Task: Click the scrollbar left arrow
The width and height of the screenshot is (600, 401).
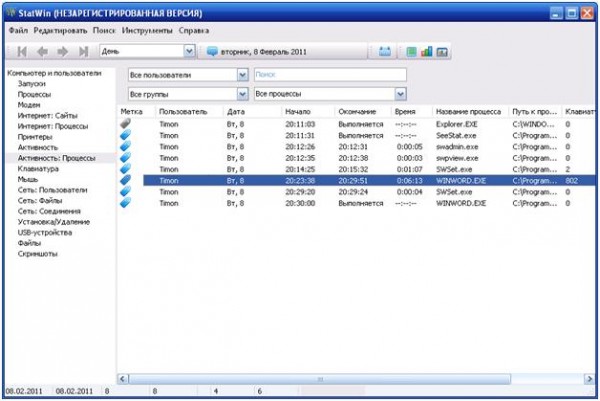Action: tap(122, 379)
